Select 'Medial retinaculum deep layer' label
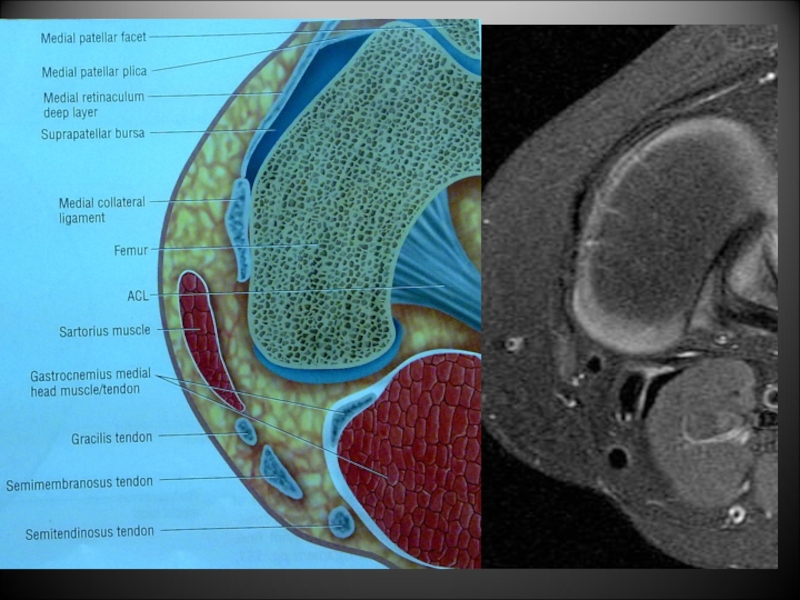The height and width of the screenshot is (600, 800). tap(94, 105)
